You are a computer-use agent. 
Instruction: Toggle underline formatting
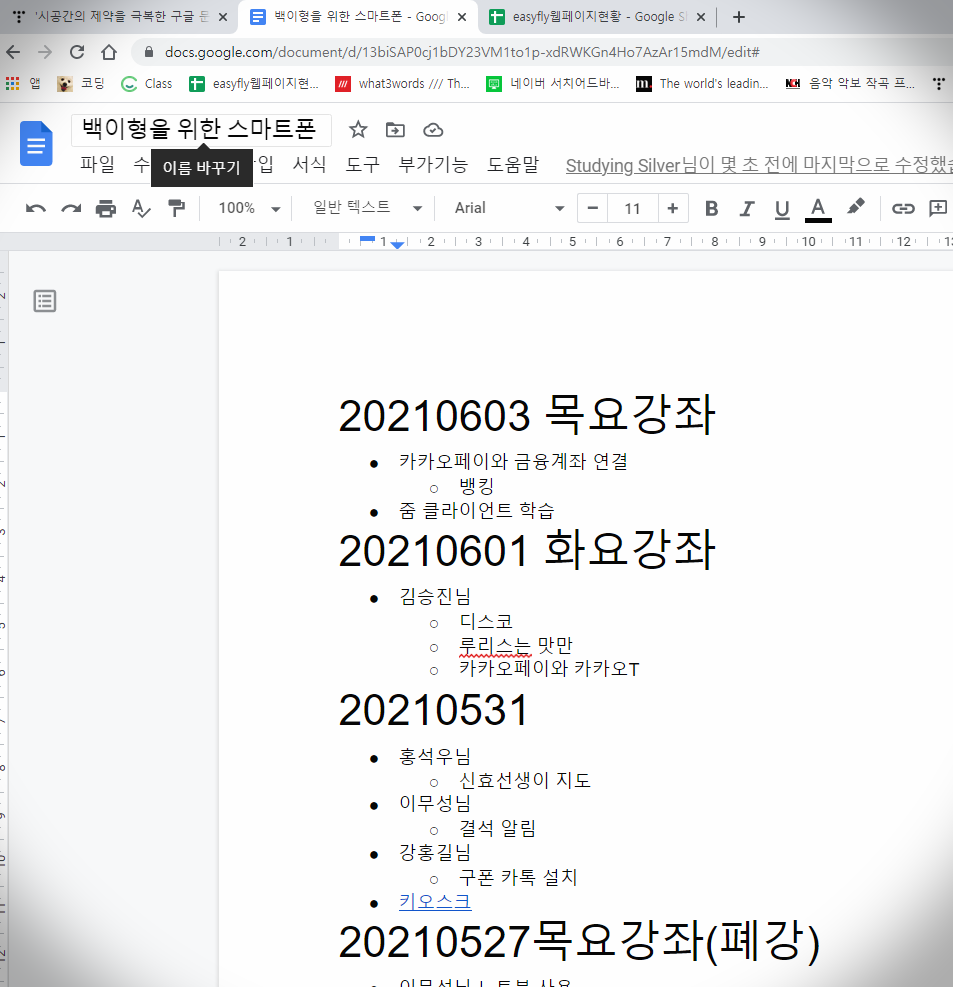pyautogui.click(x=782, y=209)
